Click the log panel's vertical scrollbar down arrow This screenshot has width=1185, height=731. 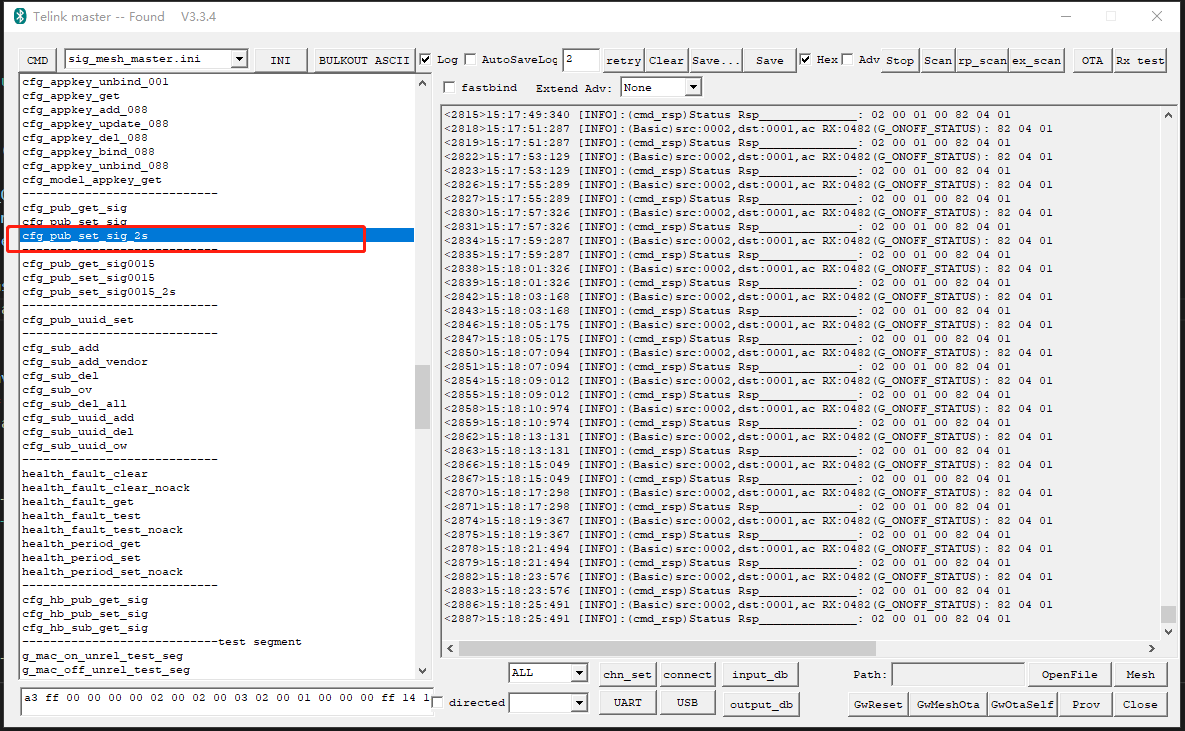(1167, 630)
